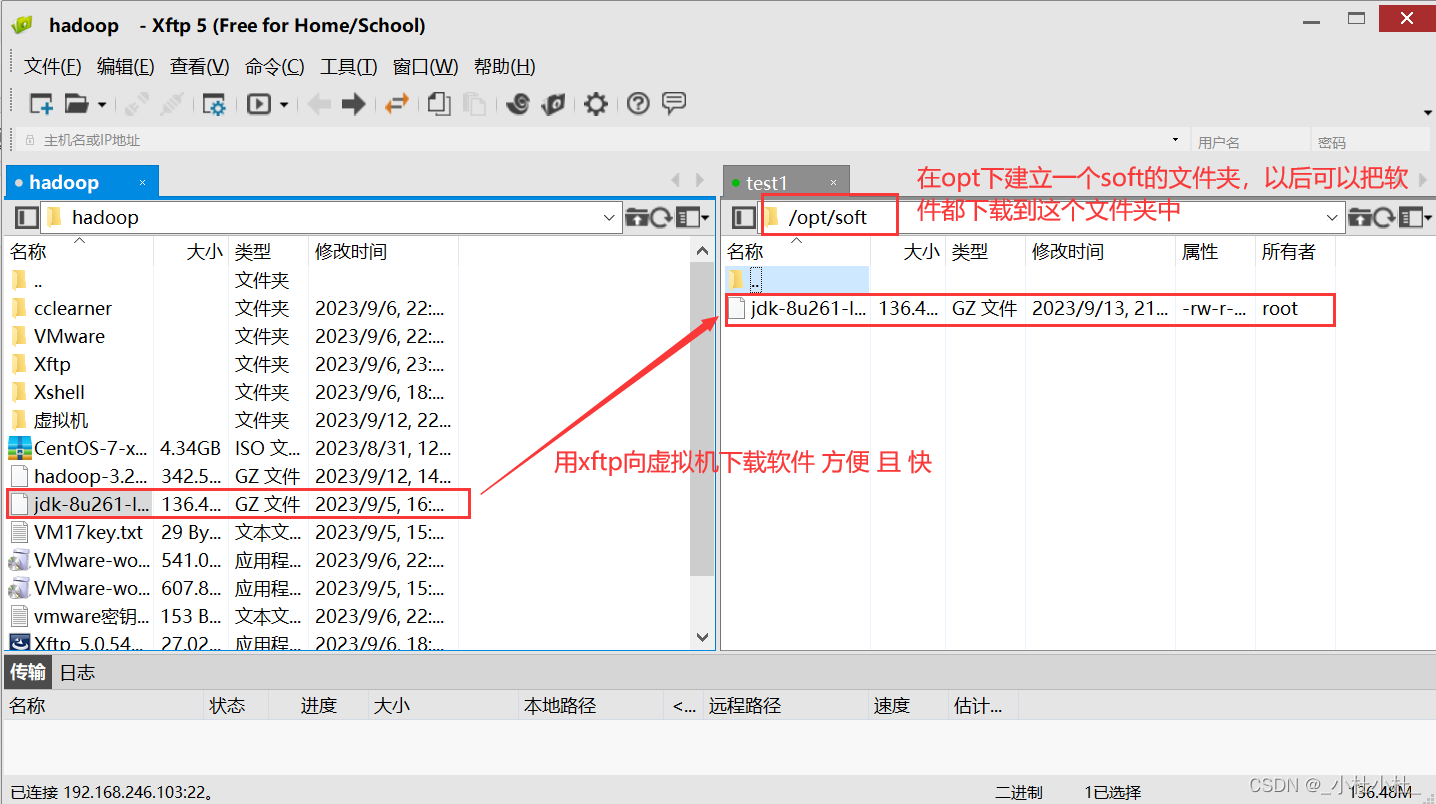The image size is (1436, 804).
Task: Open the 工具(T) menu
Action: pyautogui.click(x=347, y=66)
